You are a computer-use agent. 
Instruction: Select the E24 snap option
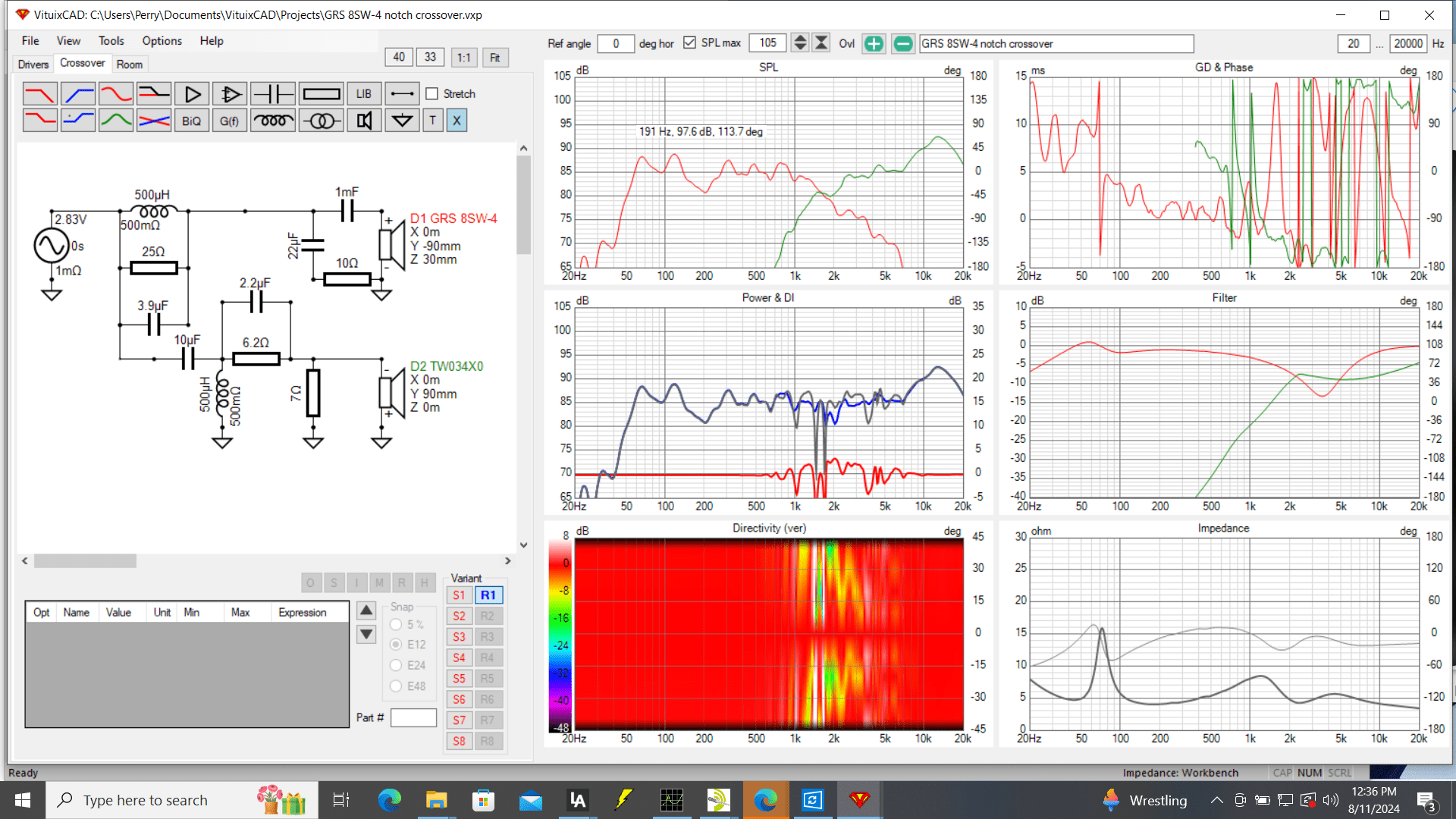click(396, 665)
